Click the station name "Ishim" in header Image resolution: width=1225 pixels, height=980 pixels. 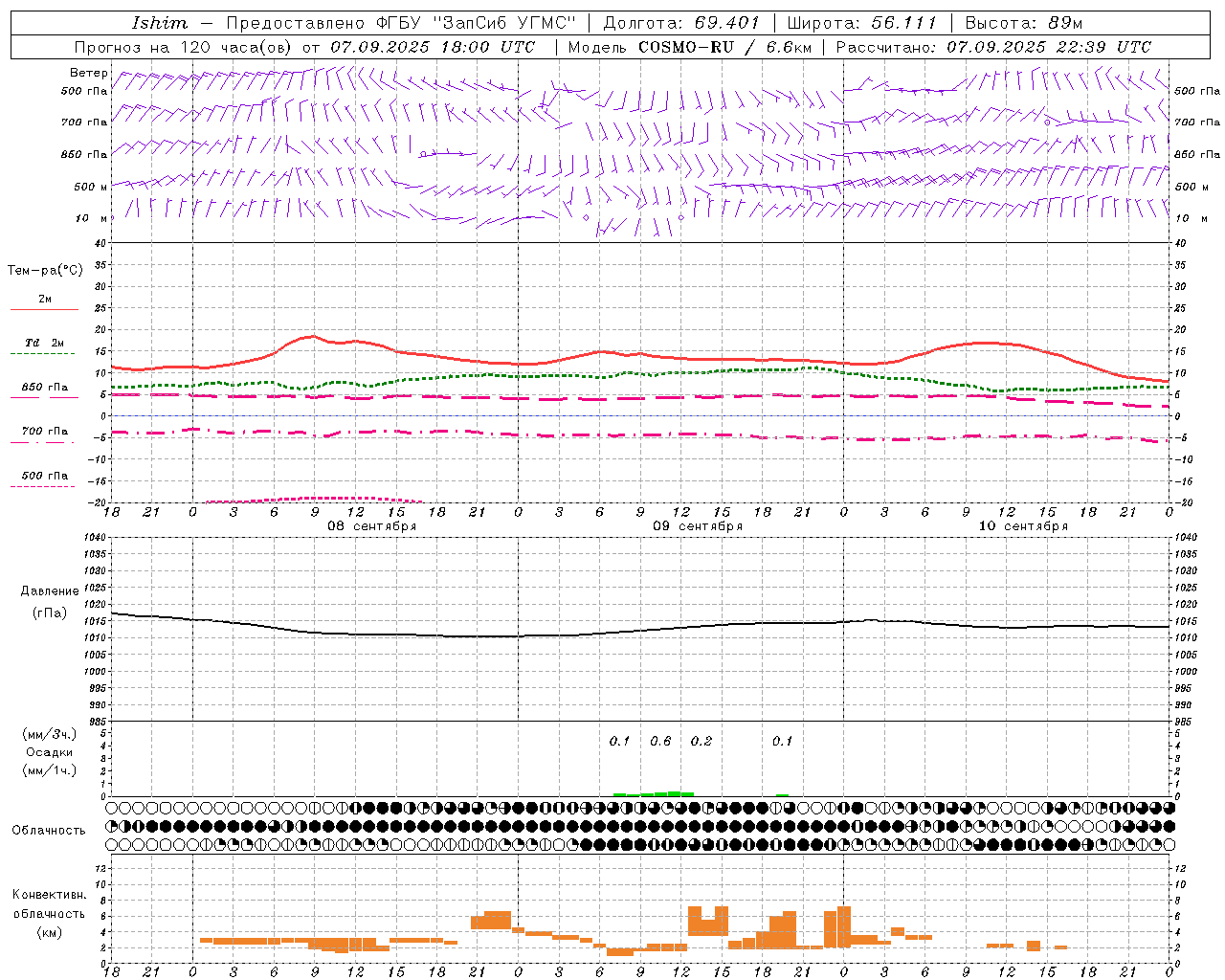(160, 23)
